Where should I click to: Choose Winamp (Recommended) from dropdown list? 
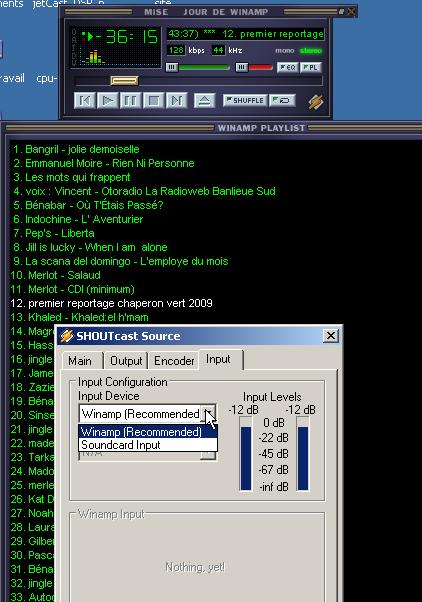pyautogui.click(x=148, y=432)
